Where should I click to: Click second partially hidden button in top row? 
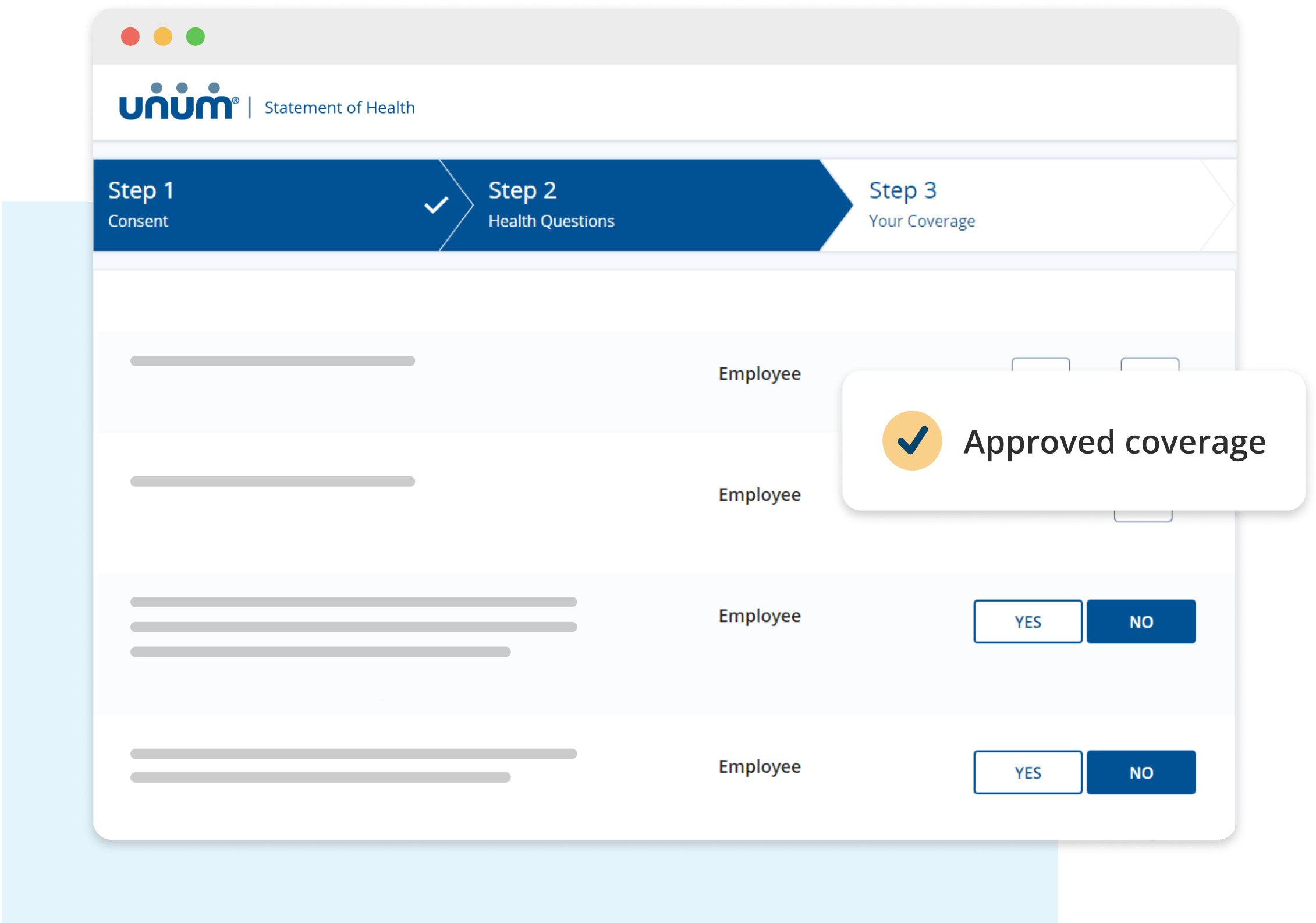click(1150, 365)
